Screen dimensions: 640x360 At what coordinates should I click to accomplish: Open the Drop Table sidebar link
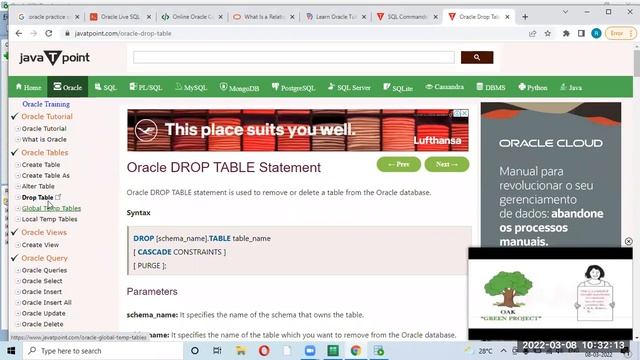coord(38,197)
